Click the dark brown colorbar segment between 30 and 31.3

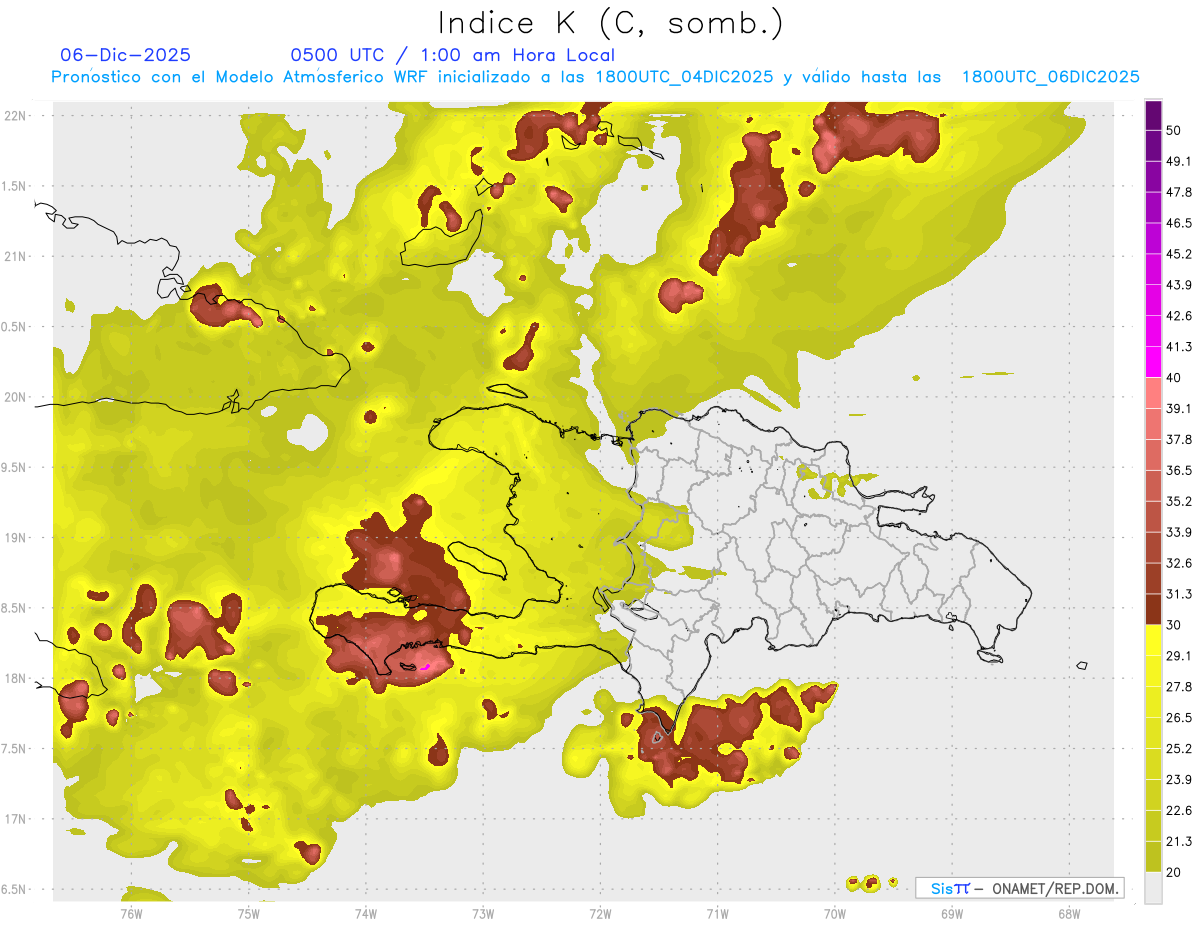point(1153,609)
